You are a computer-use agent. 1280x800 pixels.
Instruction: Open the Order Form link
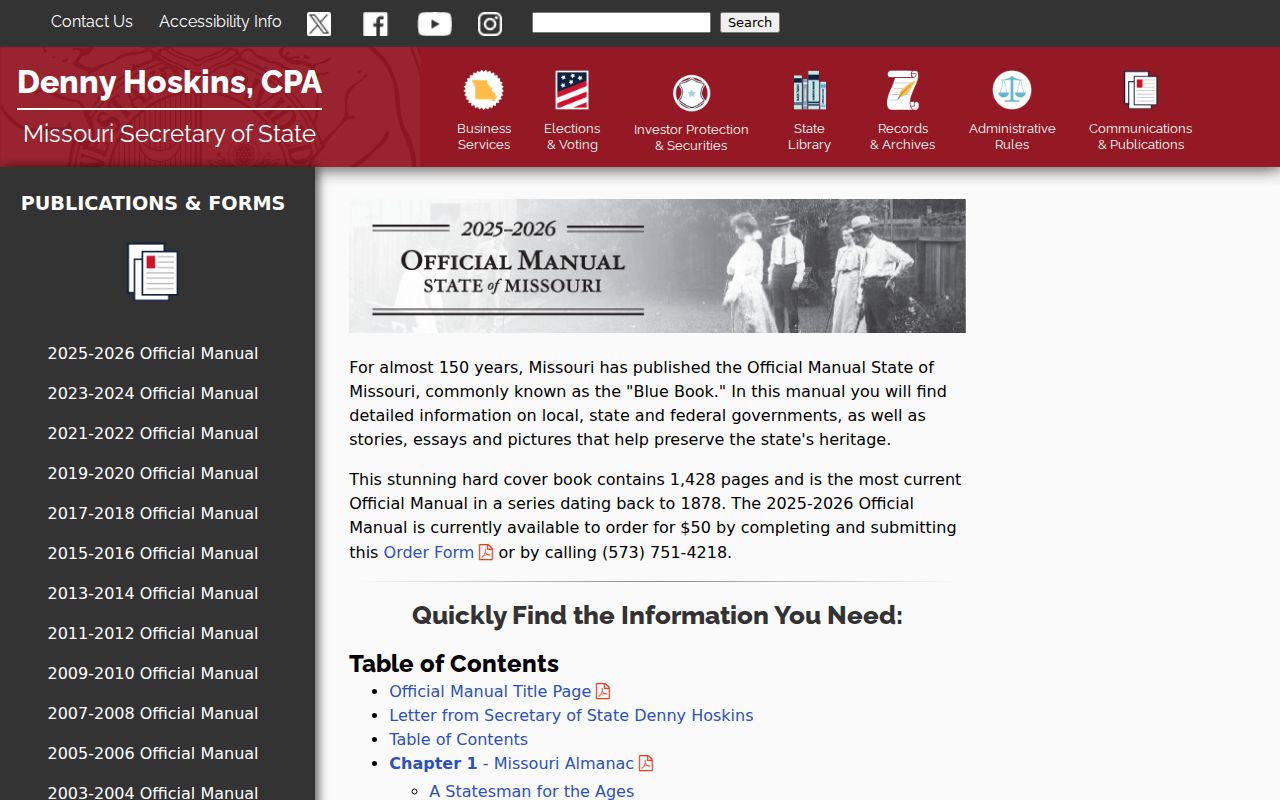[429, 552]
